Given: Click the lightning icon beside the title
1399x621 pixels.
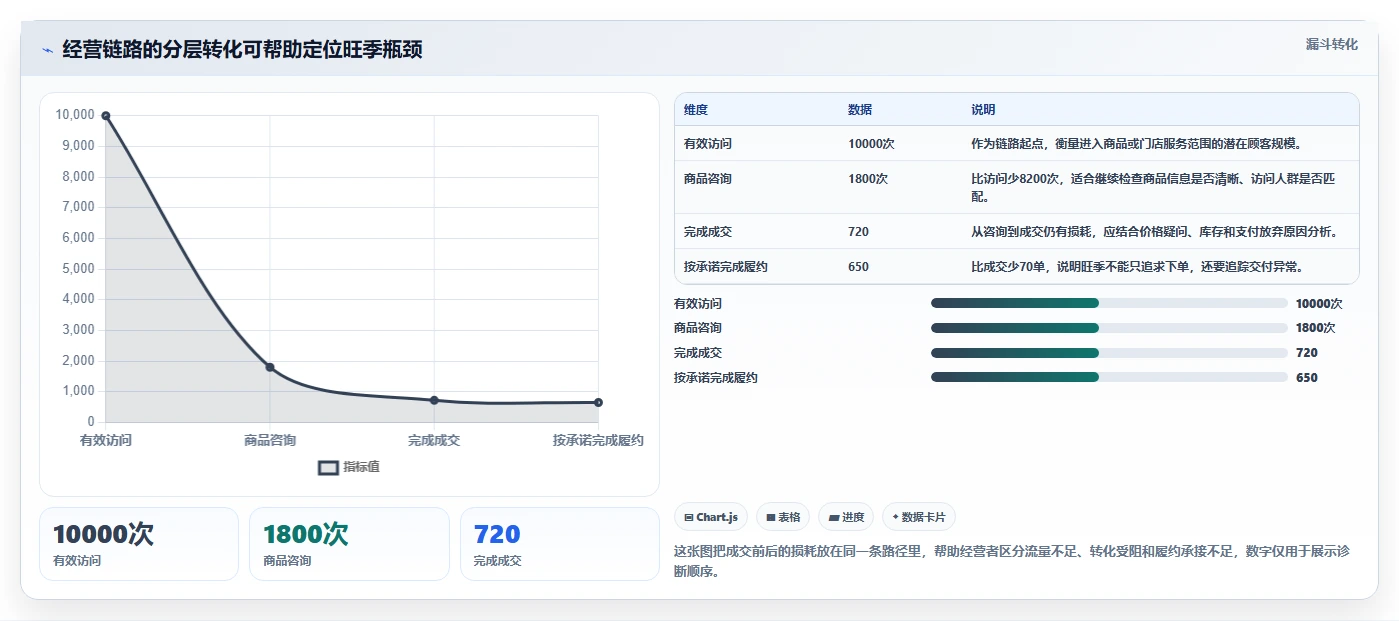Looking at the screenshot, I should 47,50.
